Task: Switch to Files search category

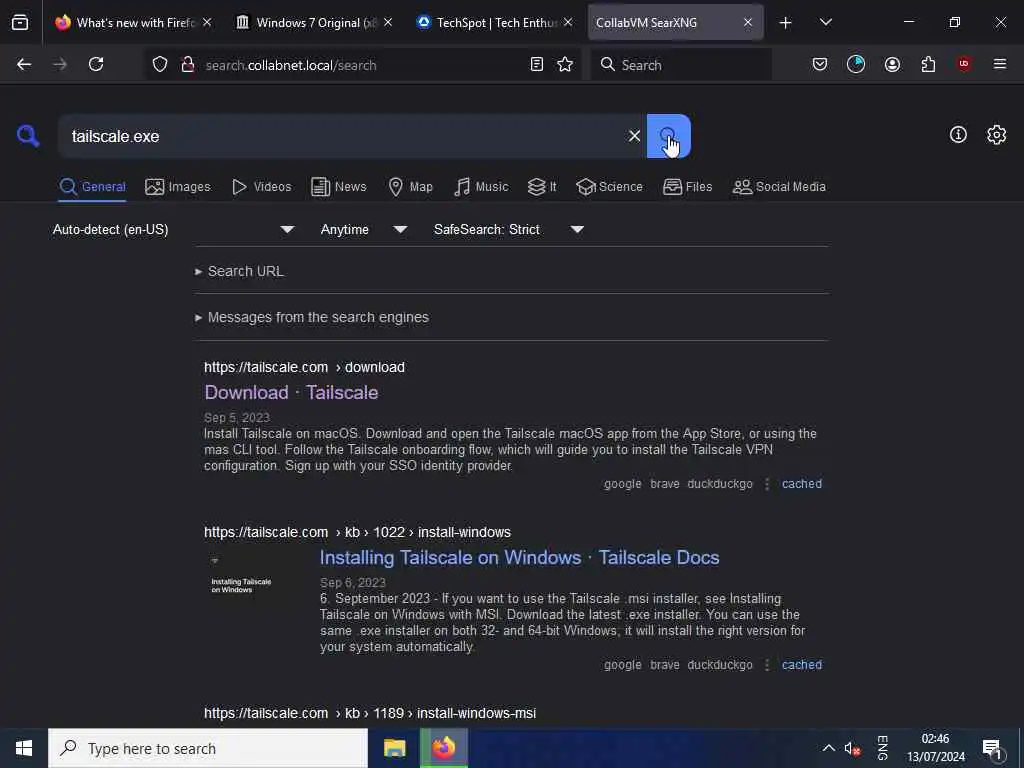Action: [x=688, y=187]
